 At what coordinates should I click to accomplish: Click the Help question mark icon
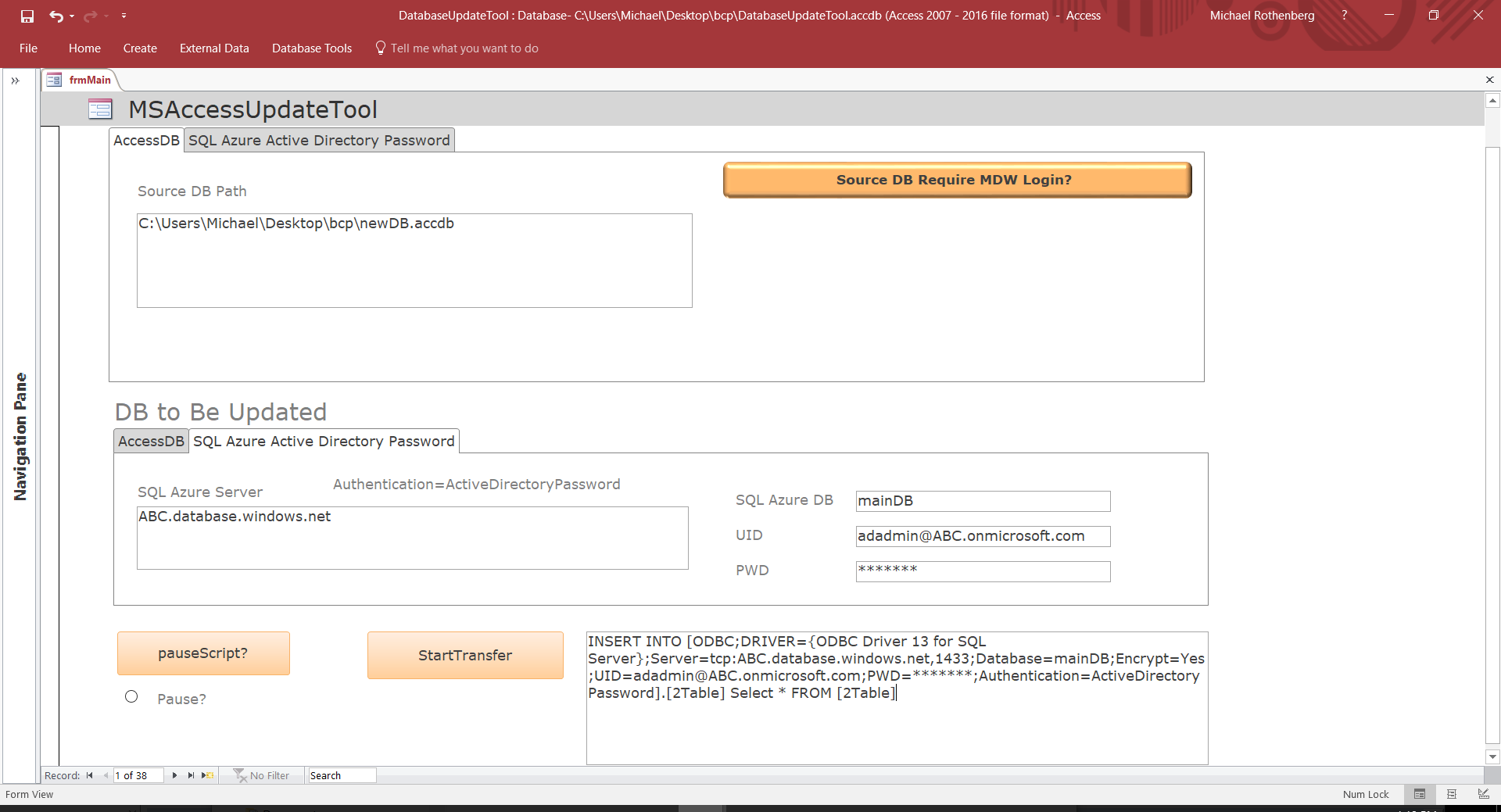point(1344,15)
